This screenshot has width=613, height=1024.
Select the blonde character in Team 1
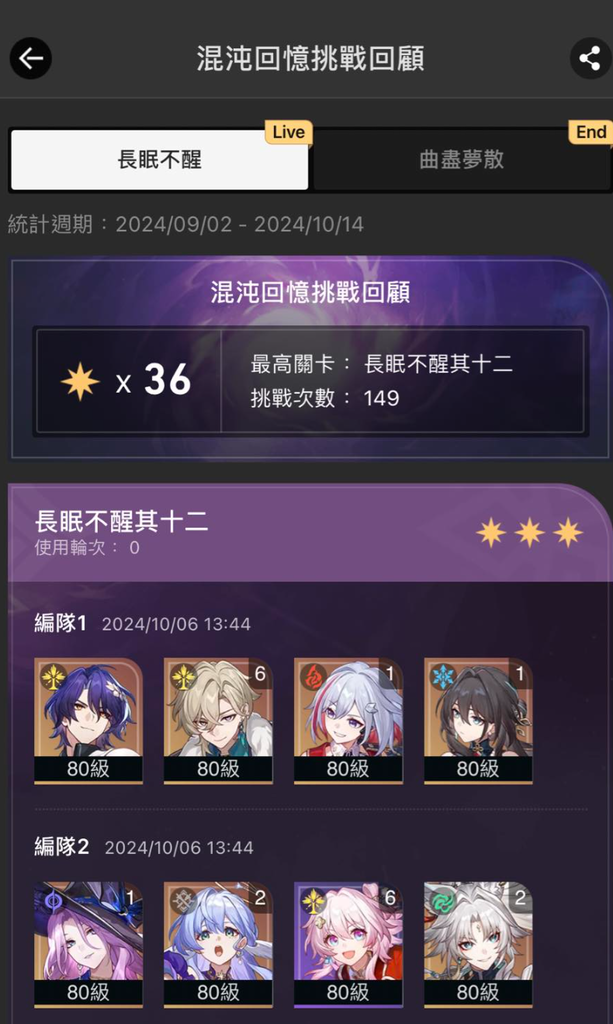tap(218, 720)
